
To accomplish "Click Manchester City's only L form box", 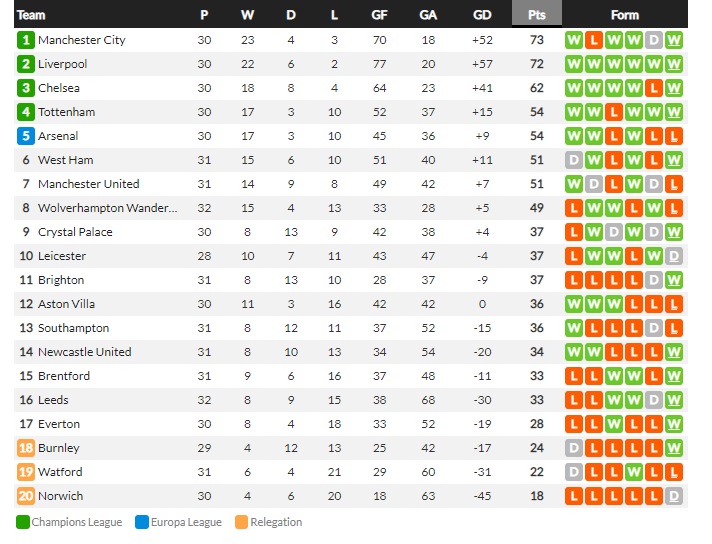I will point(593,40).
